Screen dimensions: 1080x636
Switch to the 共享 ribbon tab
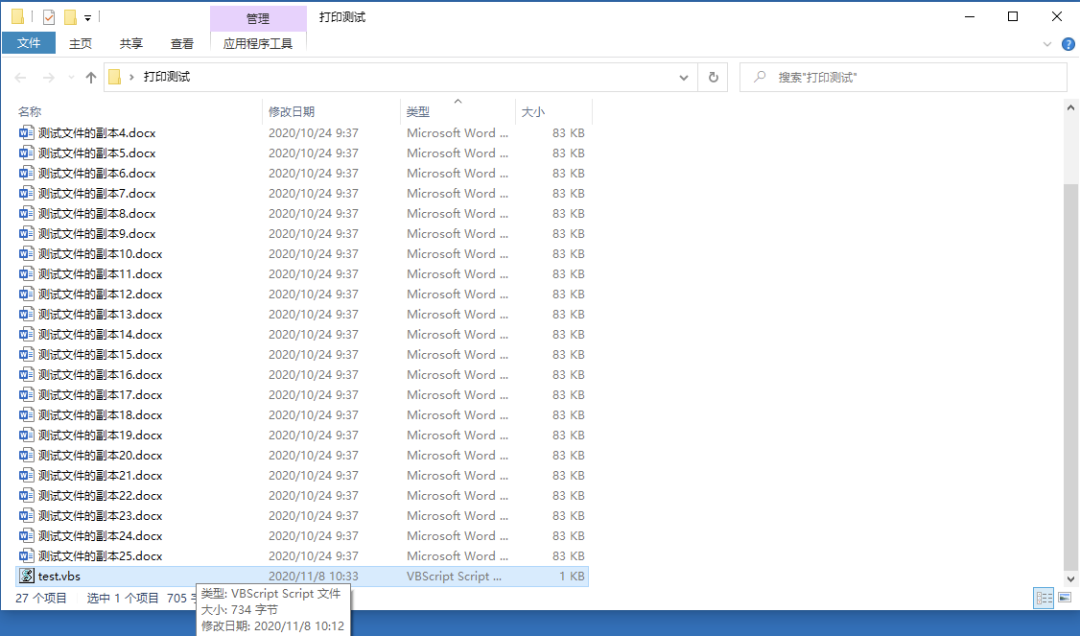point(131,43)
